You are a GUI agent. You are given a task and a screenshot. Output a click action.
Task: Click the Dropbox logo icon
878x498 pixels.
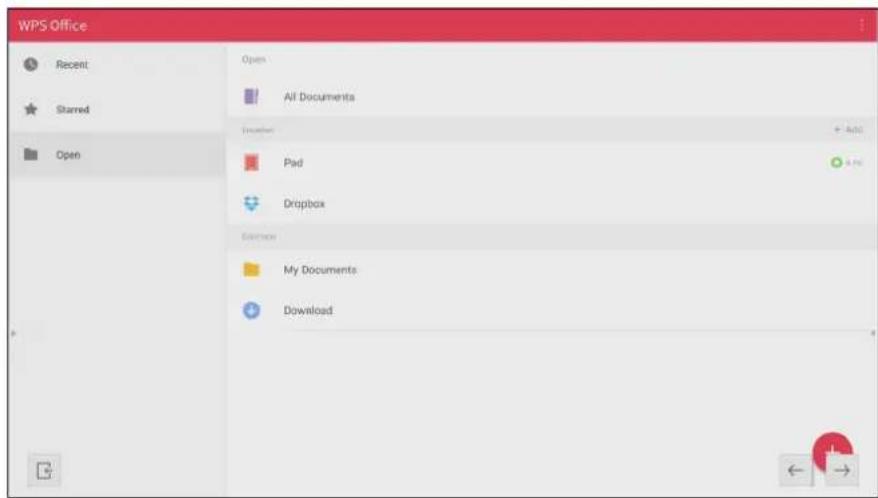251,203
